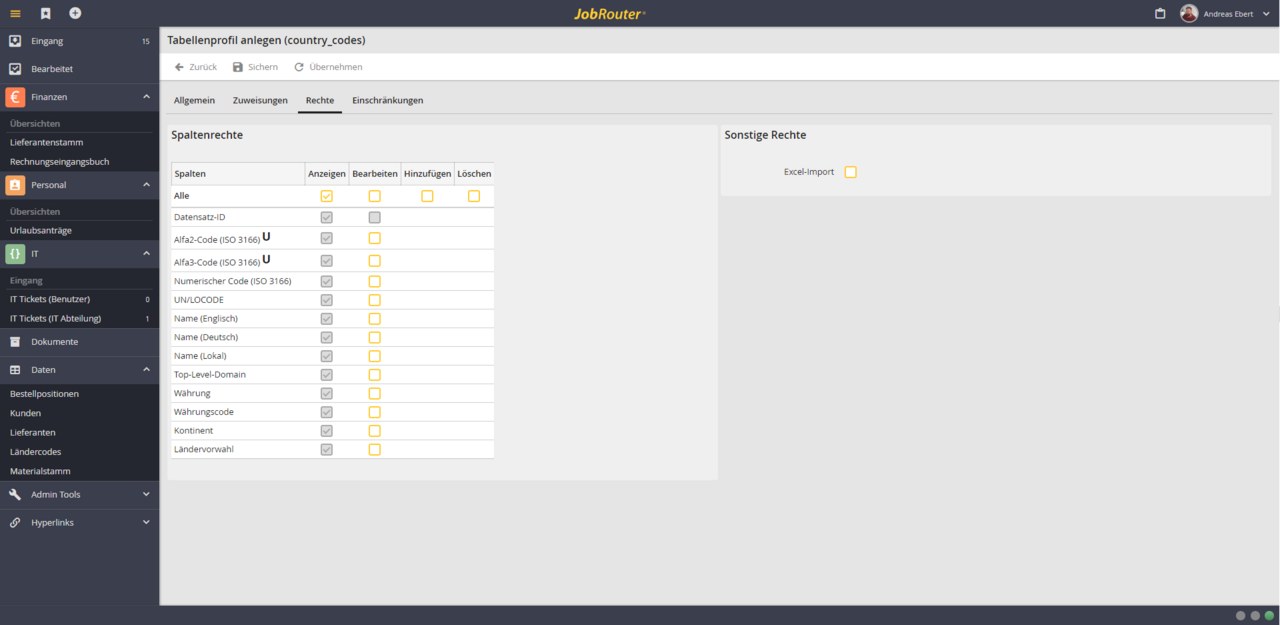The height and width of the screenshot is (625, 1280).
Task: Click the Admin Tools wrench icon
Action: point(15,494)
